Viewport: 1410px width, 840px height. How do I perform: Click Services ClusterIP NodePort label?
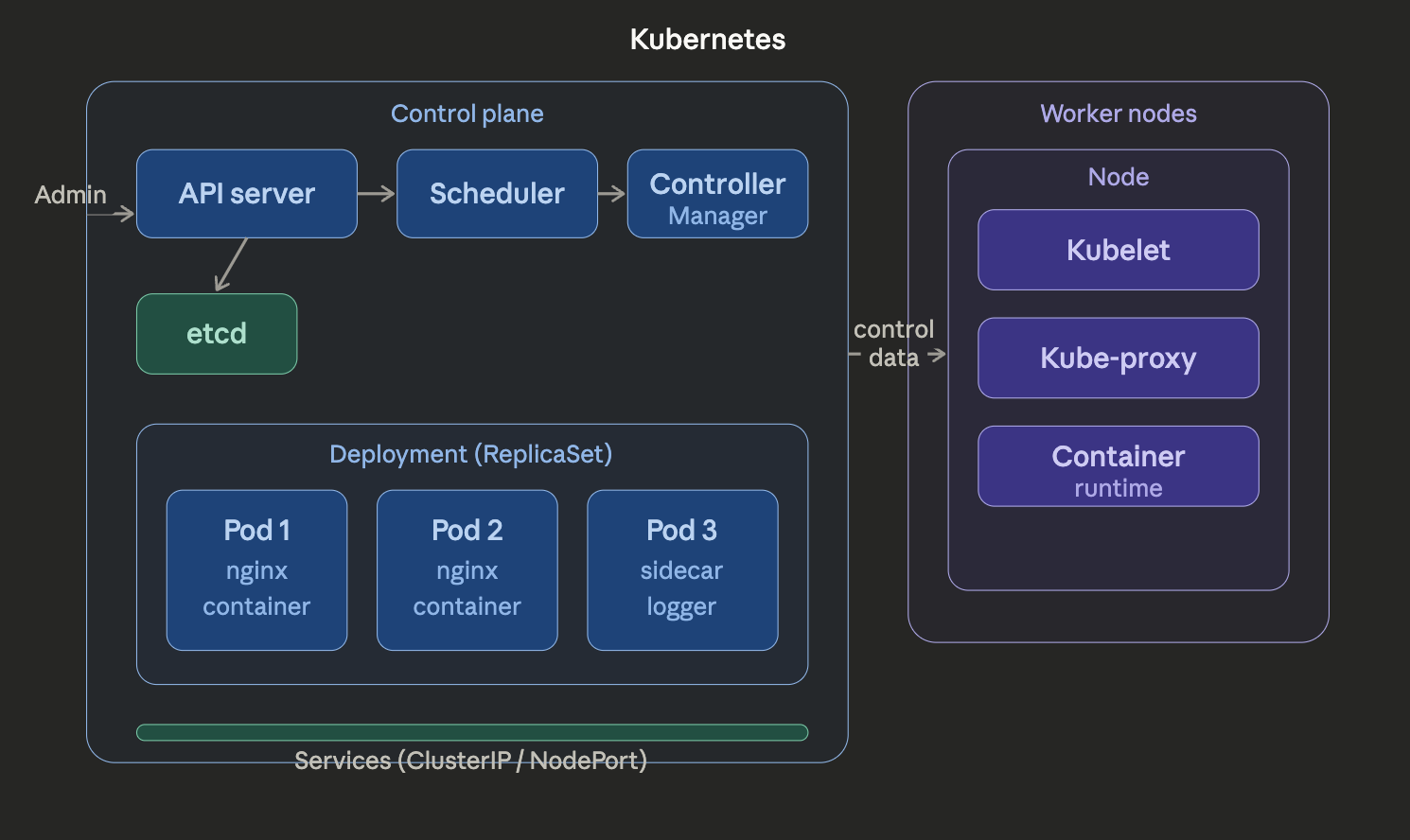[471, 760]
